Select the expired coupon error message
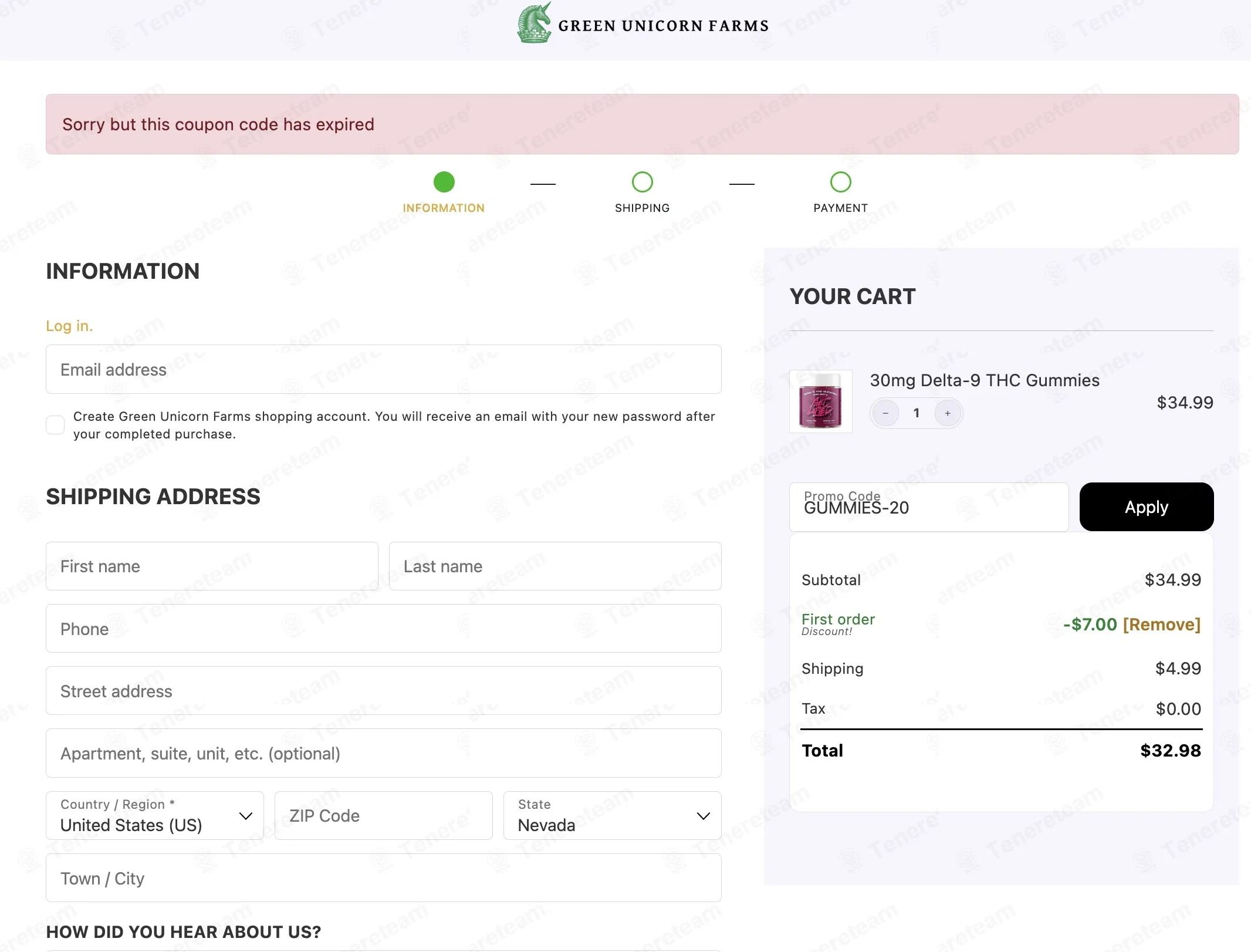The width and height of the screenshot is (1251, 952). coord(218,124)
